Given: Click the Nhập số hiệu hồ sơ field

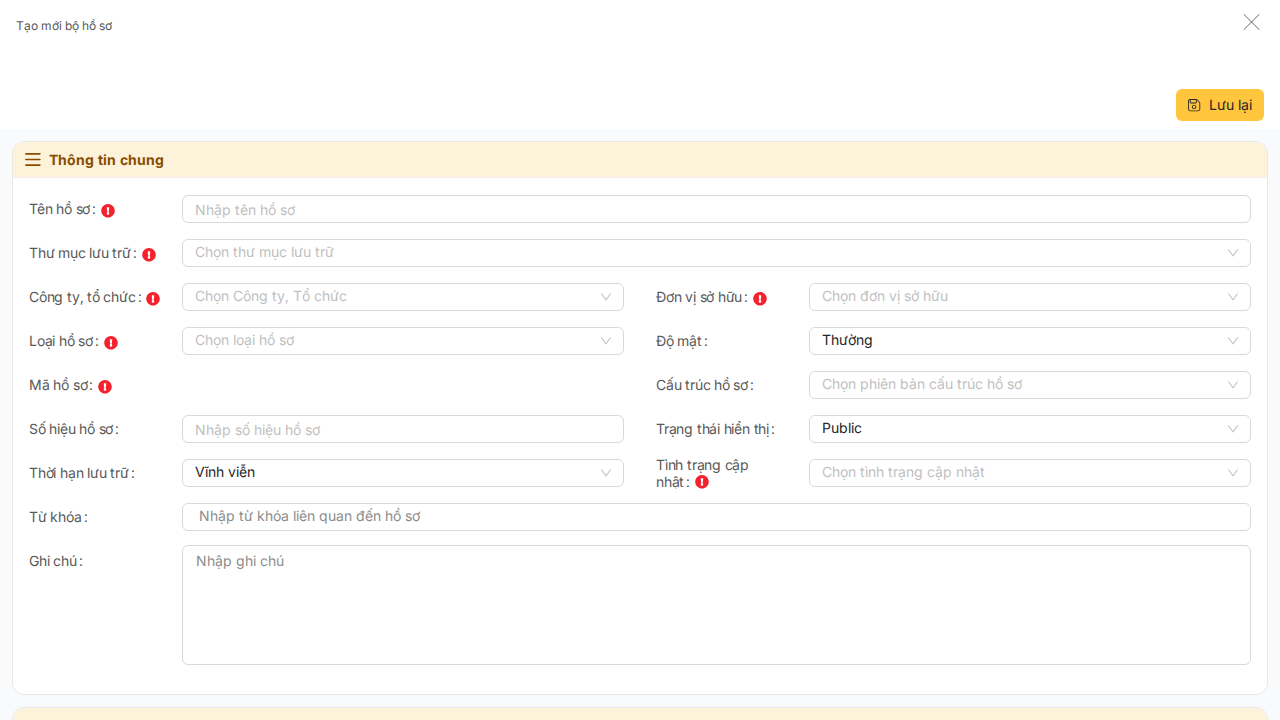Looking at the screenshot, I should pos(402,429).
